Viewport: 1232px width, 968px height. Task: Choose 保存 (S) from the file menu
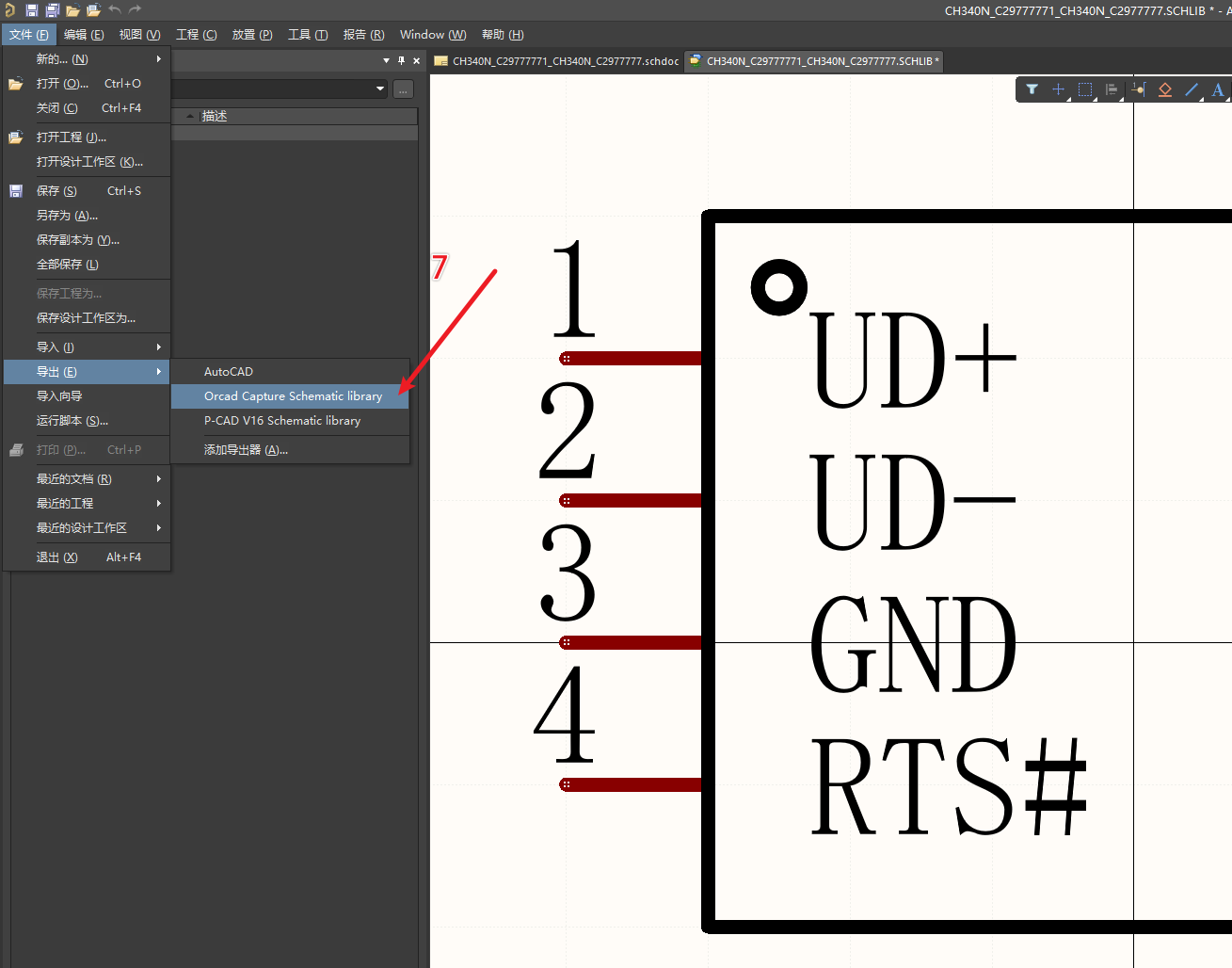click(87, 191)
